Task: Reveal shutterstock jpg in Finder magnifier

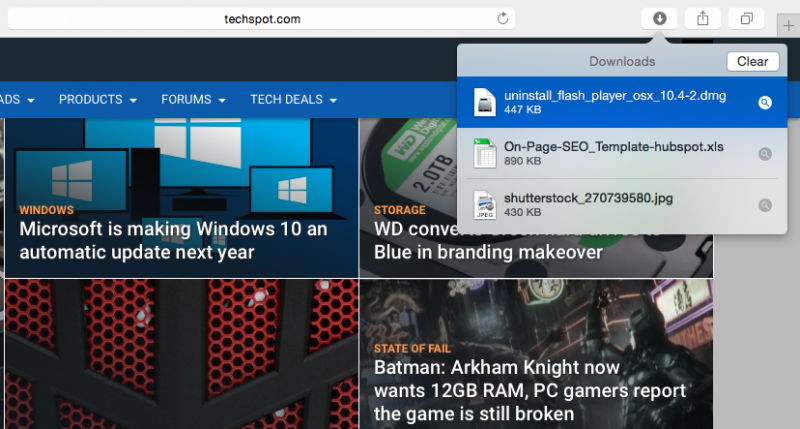Action: tap(765, 205)
